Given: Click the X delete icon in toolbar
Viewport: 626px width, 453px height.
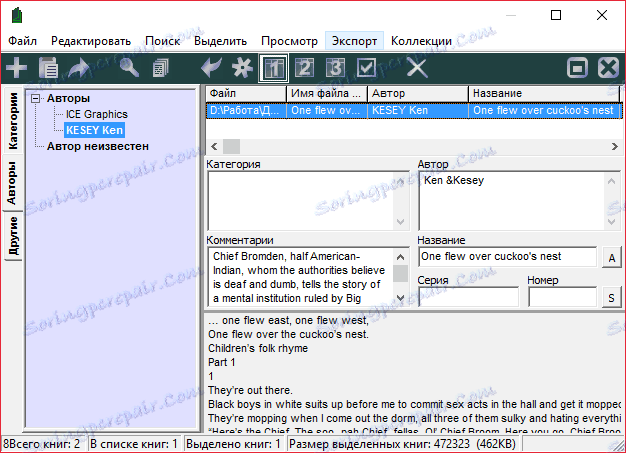Looking at the screenshot, I should 417,67.
